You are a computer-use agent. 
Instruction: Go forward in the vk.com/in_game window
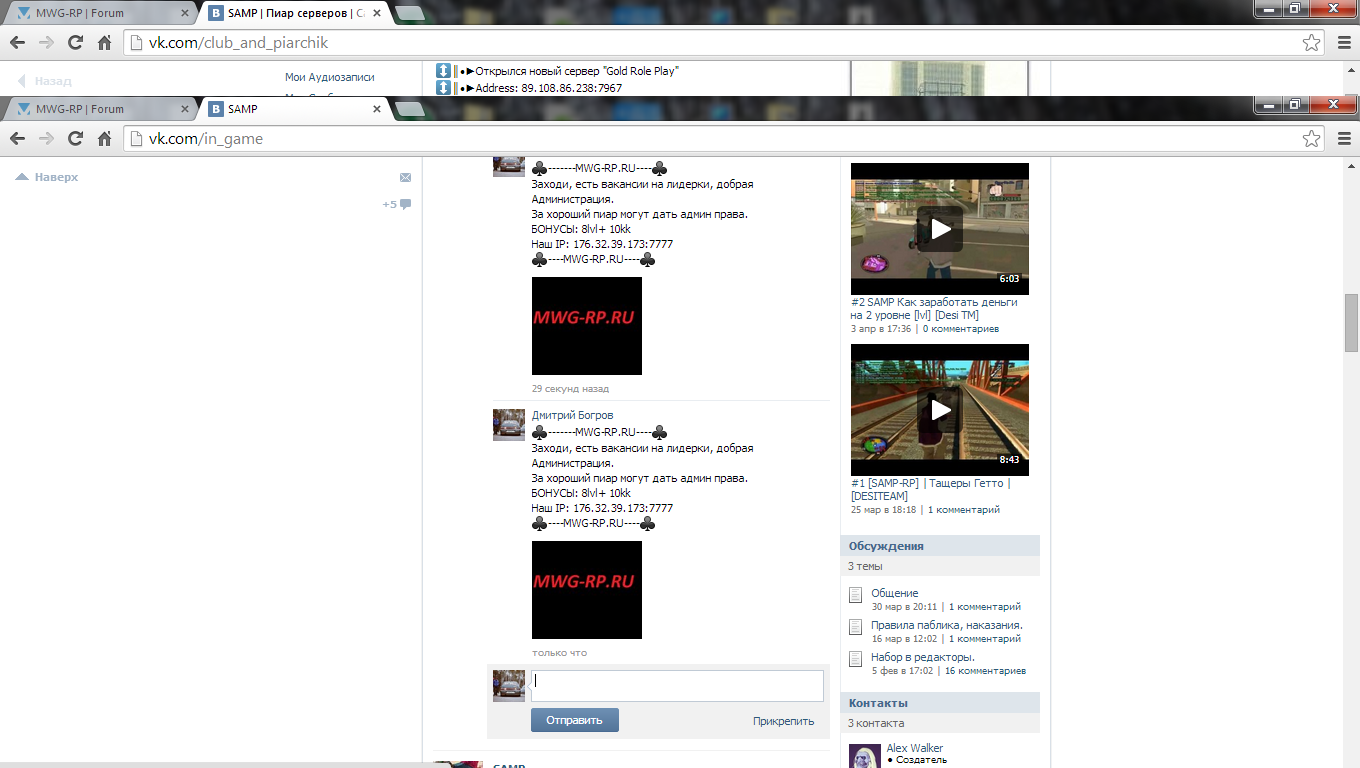pos(46,139)
